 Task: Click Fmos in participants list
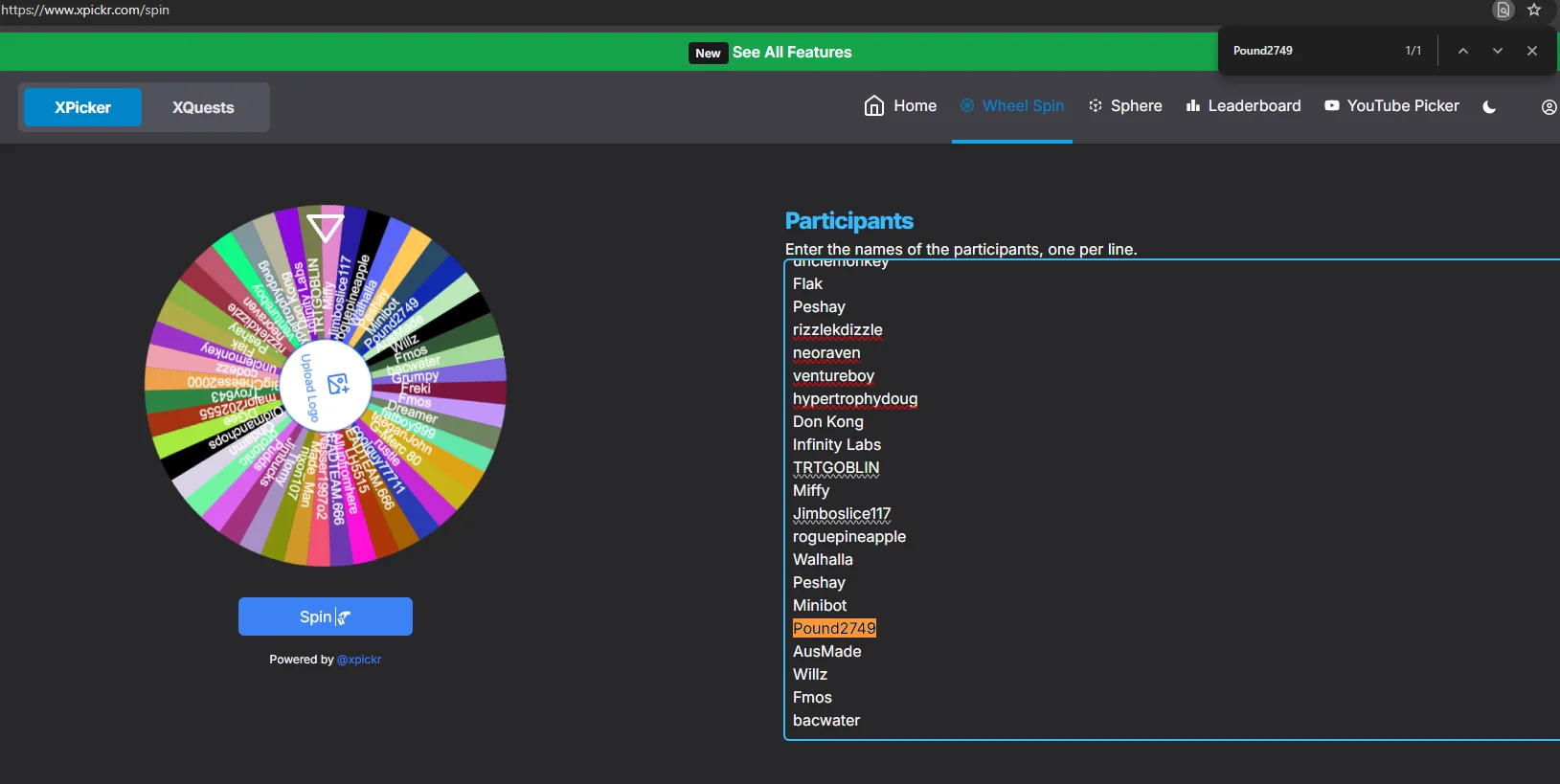(x=812, y=697)
